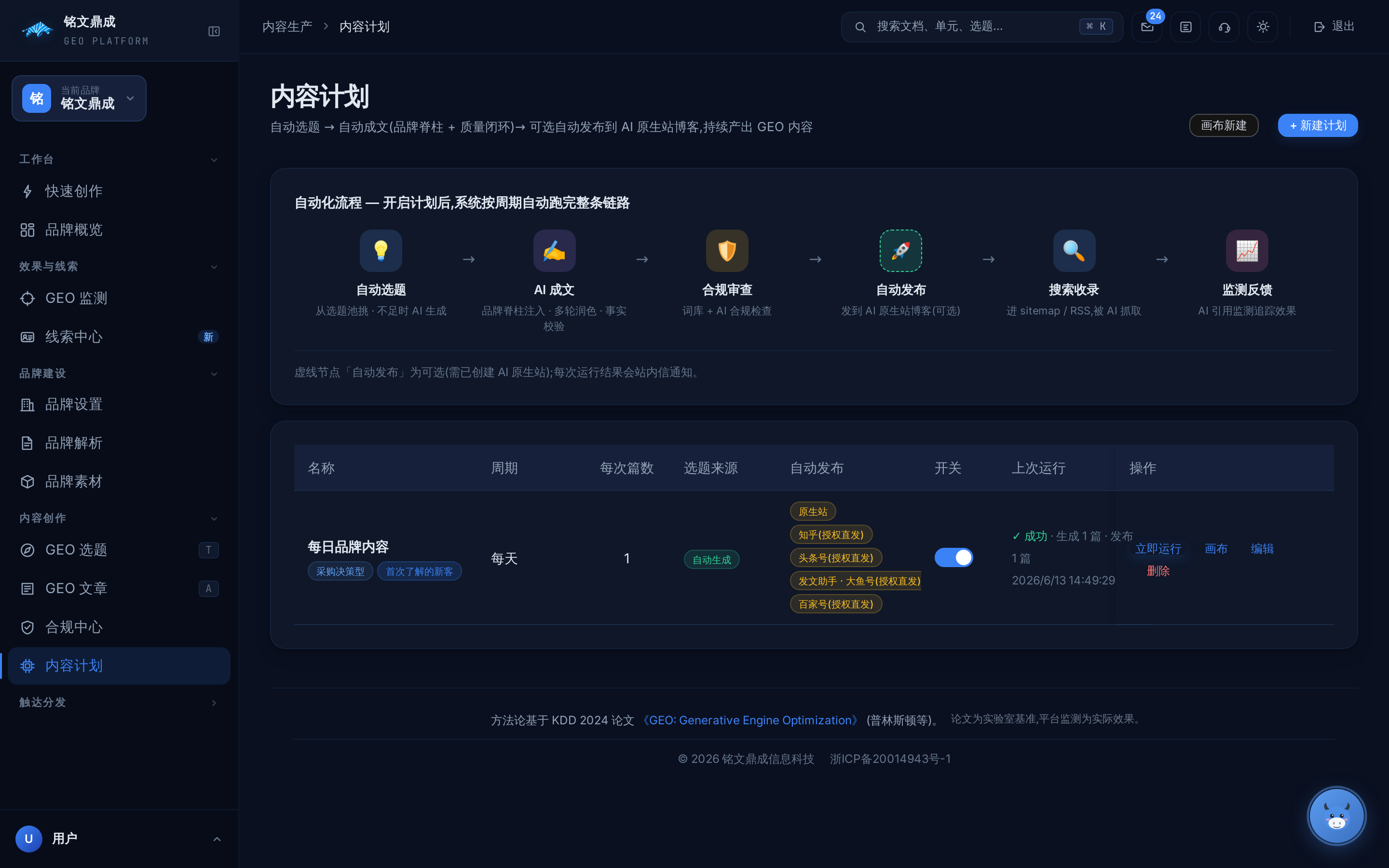The width and height of the screenshot is (1389, 868).
Task: Open 品牌设置 in sidebar
Action: [119, 405]
